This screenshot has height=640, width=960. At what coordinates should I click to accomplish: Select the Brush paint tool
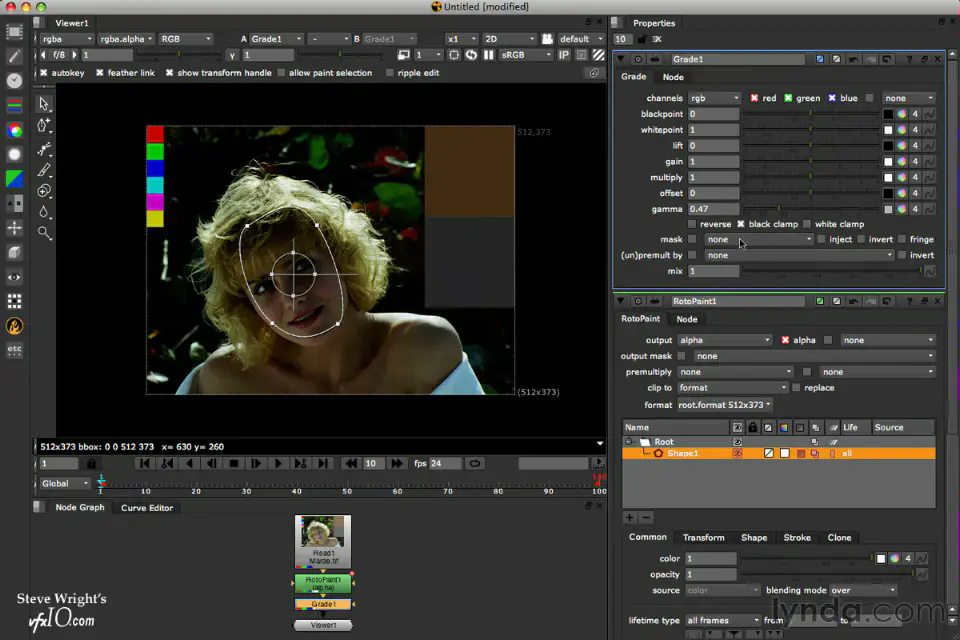click(44, 170)
